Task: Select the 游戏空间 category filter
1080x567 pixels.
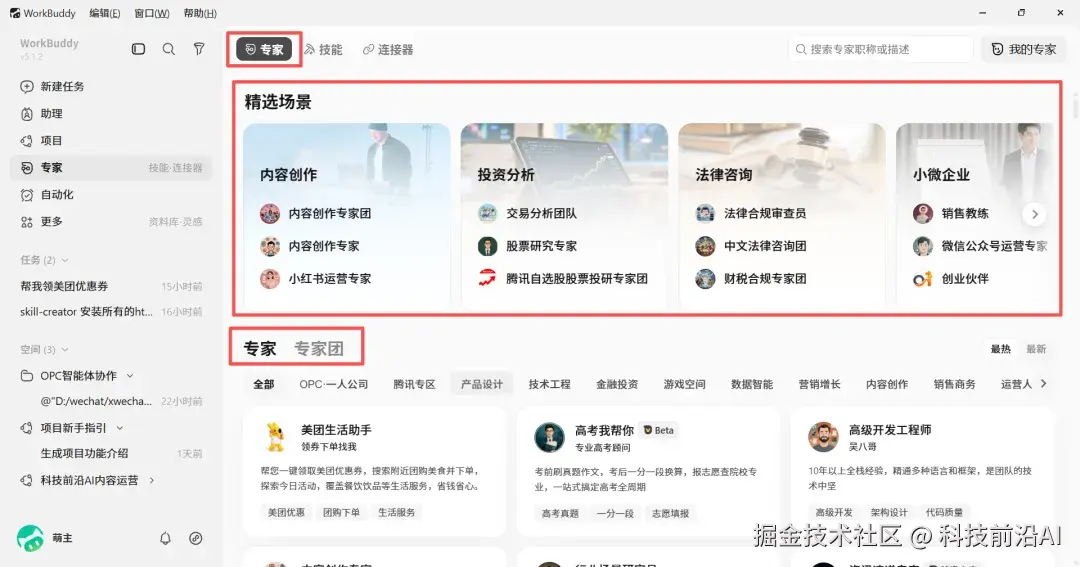Action: [684, 384]
